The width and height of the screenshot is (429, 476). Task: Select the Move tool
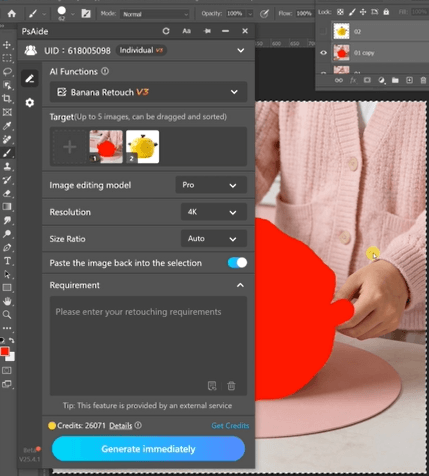pos(7,45)
